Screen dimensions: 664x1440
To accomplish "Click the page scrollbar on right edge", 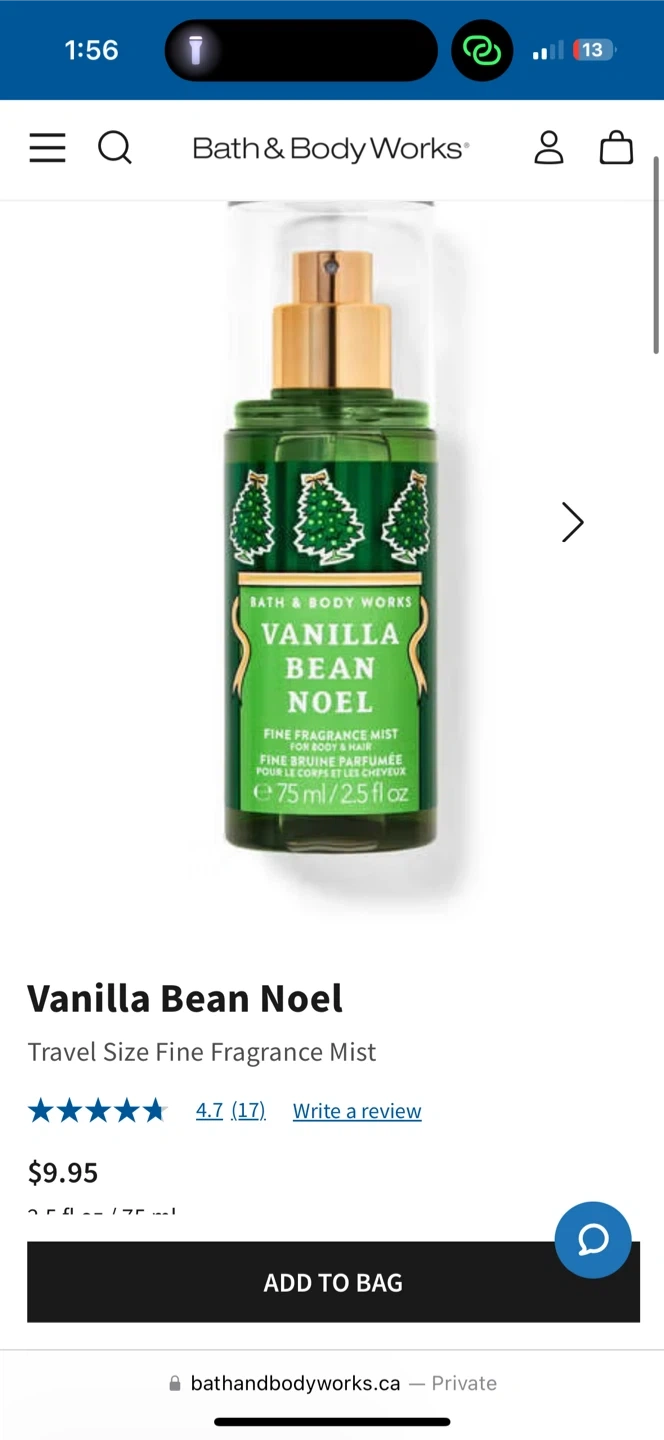I will [x=656, y=255].
